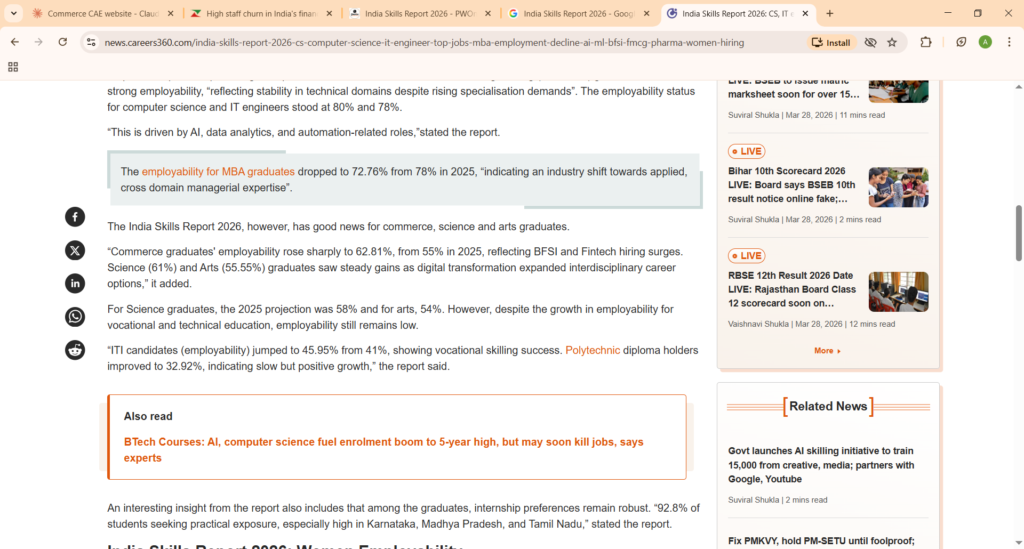Open the Chrome three-dot menu
Image resolution: width=1024 pixels, height=549 pixels.
(1010, 42)
